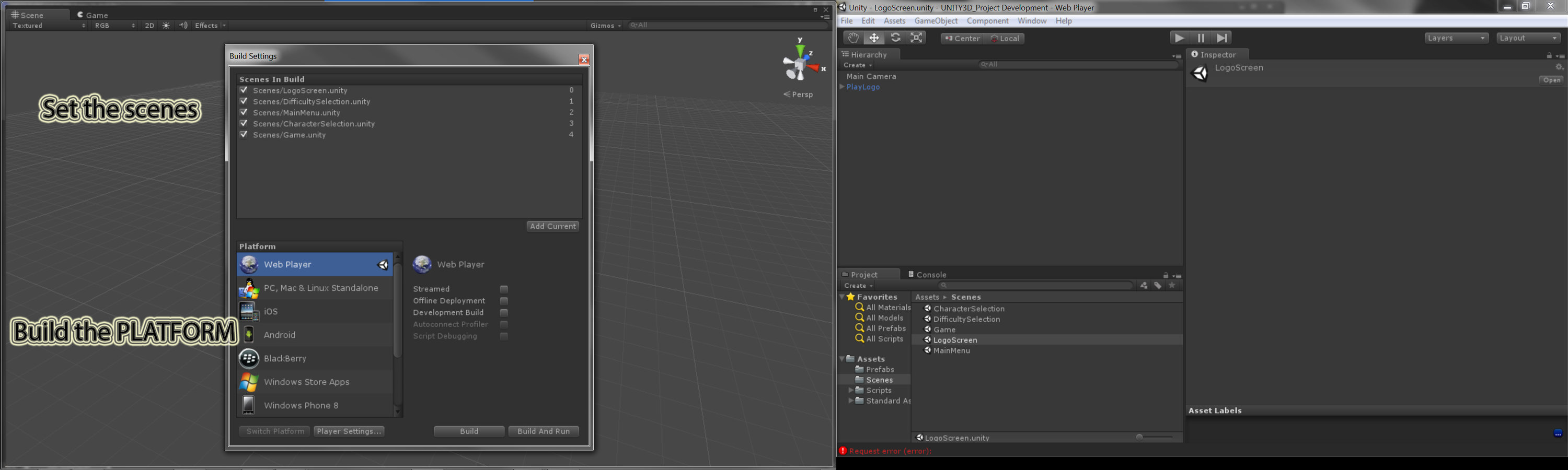The image size is (1568, 470).
Task: Collapse the Favorites section
Action: click(843, 297)
